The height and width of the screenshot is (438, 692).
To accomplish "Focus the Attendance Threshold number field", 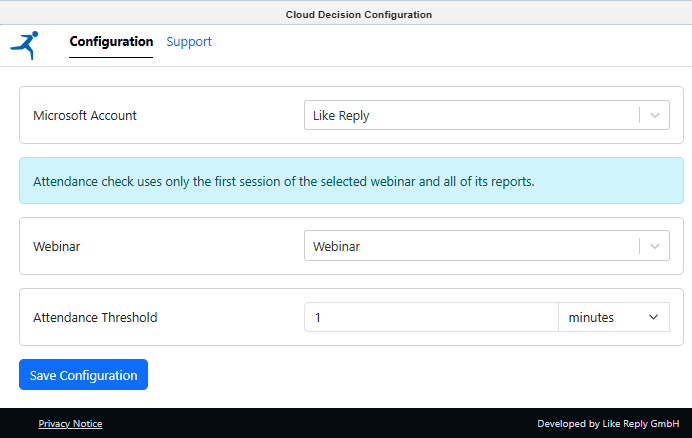I will 431,317.
